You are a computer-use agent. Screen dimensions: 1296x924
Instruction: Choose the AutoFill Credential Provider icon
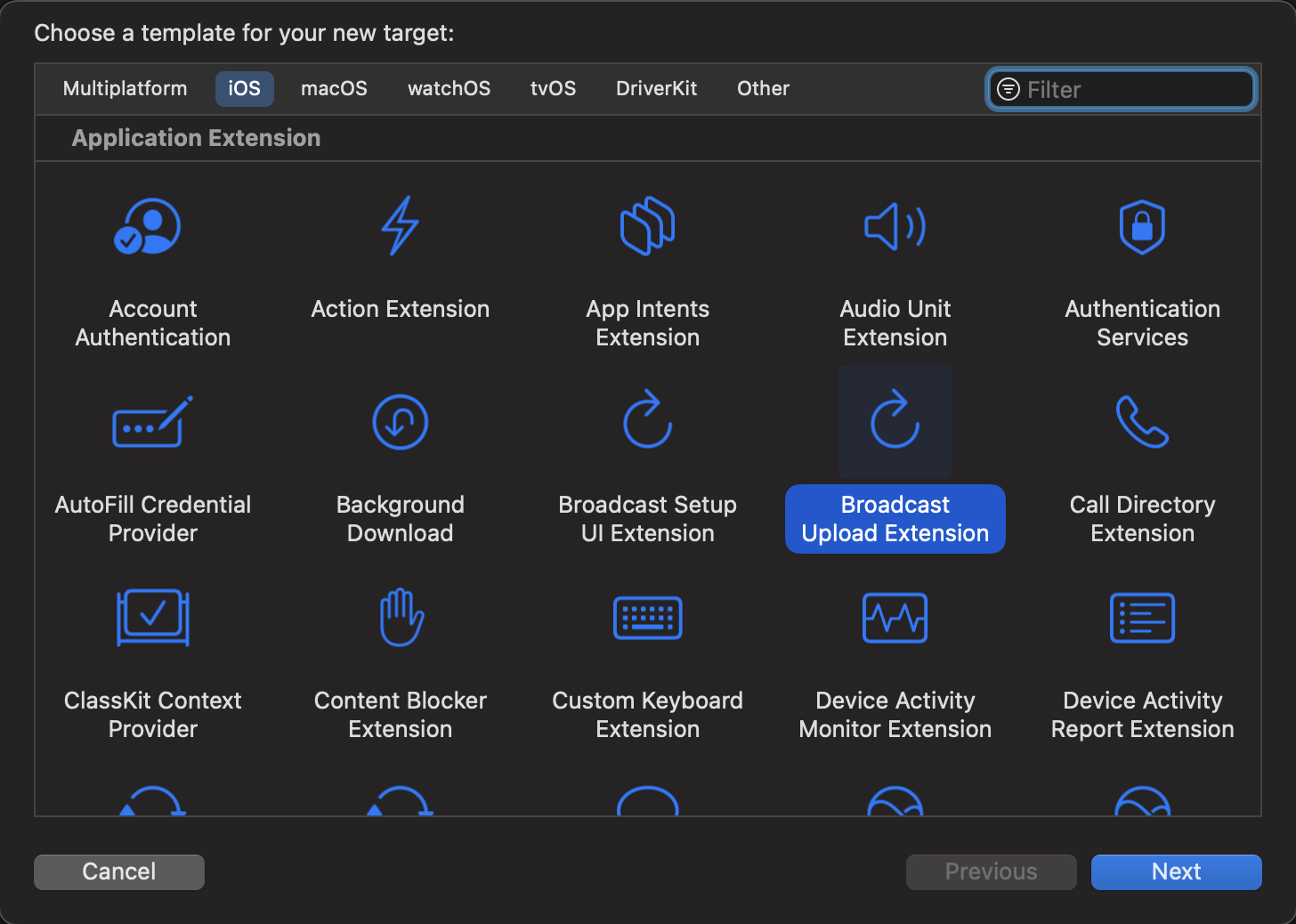coord(152,422)
